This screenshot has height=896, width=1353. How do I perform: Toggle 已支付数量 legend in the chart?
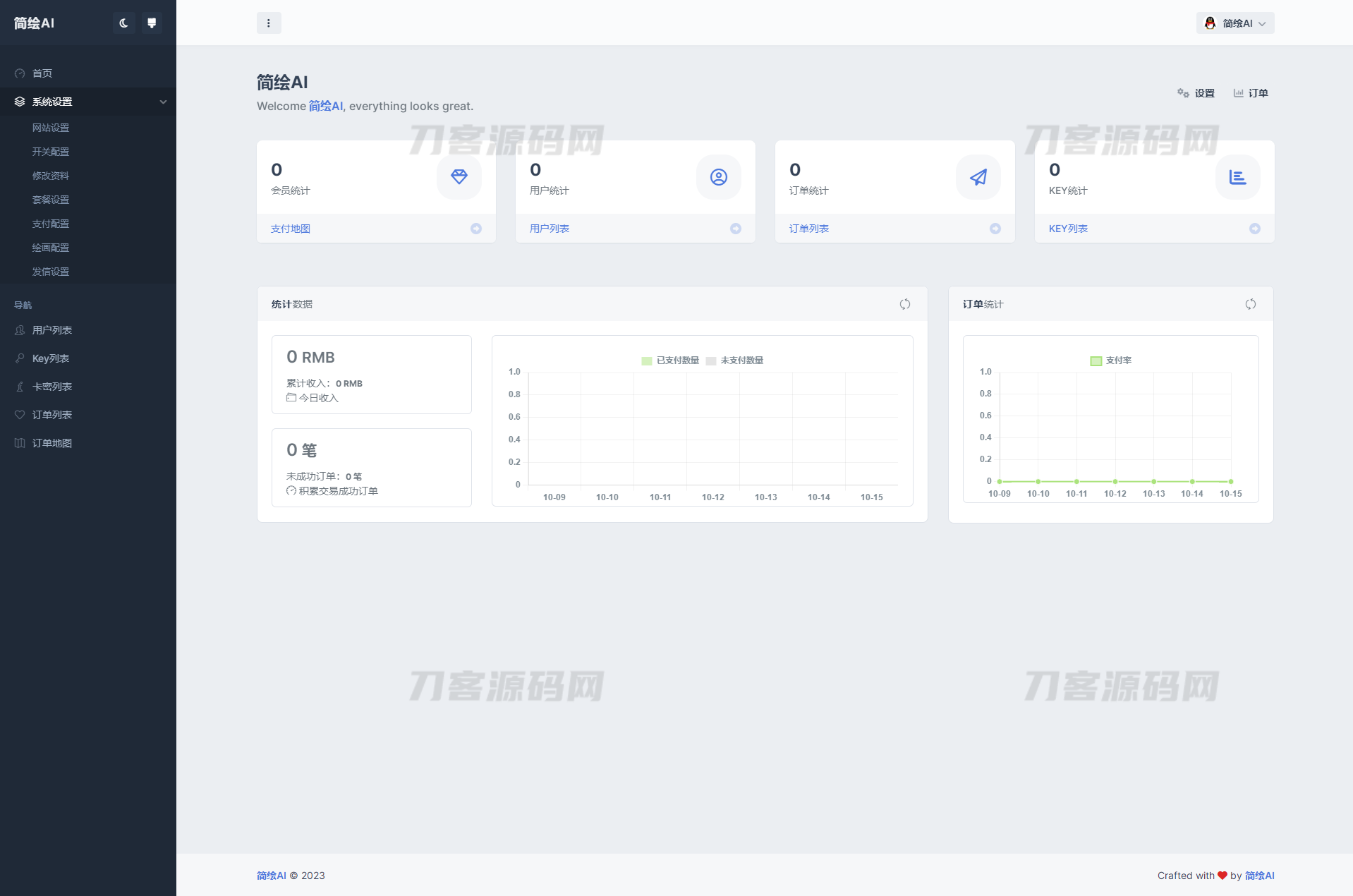click(x=670, y=361)
